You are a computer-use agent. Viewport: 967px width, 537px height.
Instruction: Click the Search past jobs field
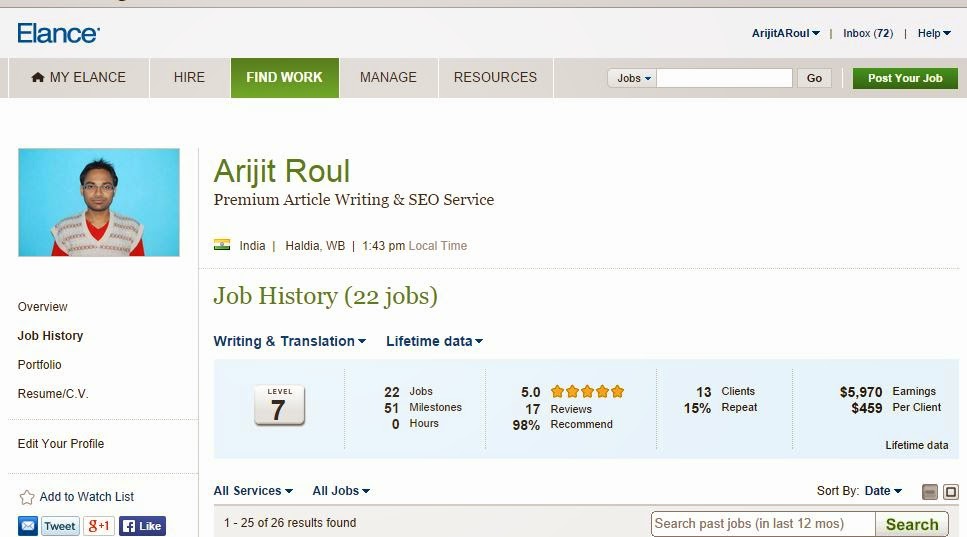pyautogui.click(x=762, y=524)
